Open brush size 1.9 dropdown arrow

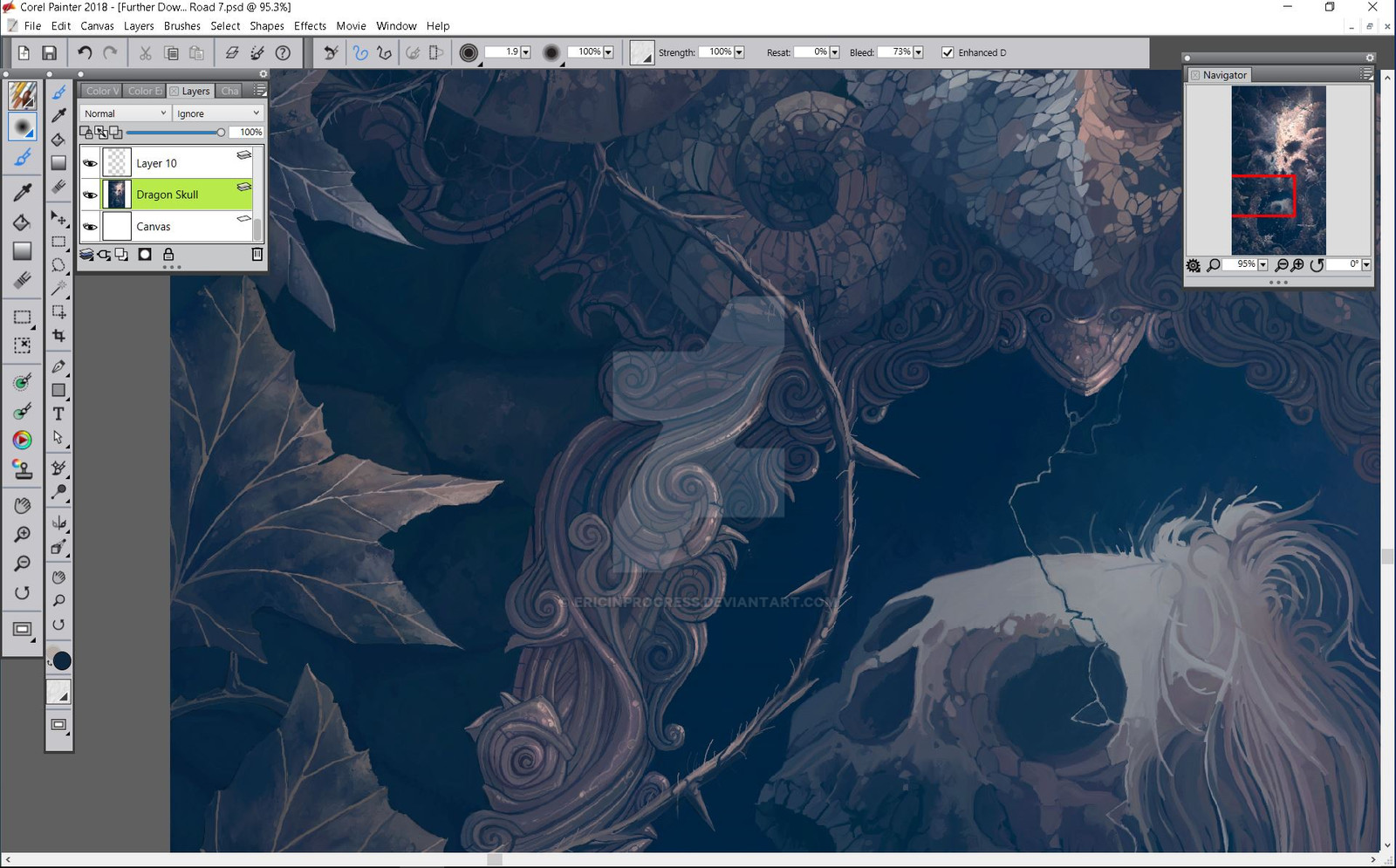click(525, 52)
